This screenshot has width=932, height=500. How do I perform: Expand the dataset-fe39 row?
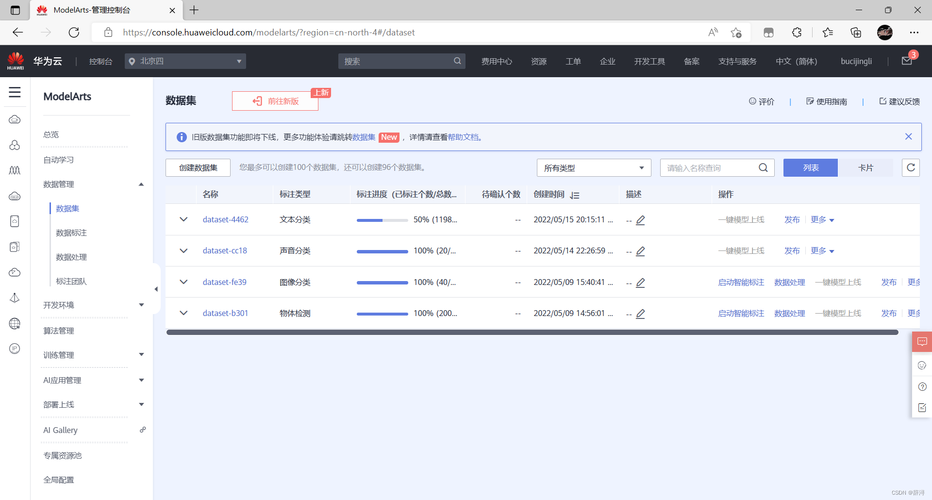[183, 282]
